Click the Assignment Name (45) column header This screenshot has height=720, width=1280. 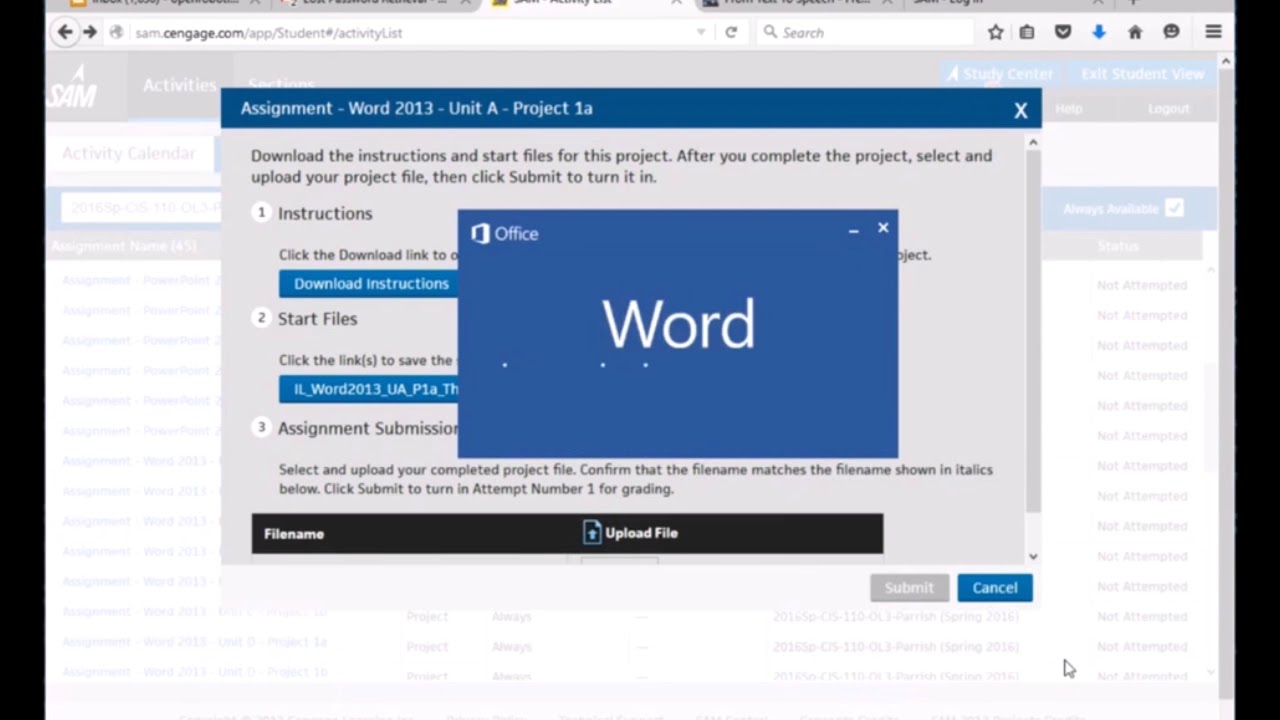(x=123, y=246)
